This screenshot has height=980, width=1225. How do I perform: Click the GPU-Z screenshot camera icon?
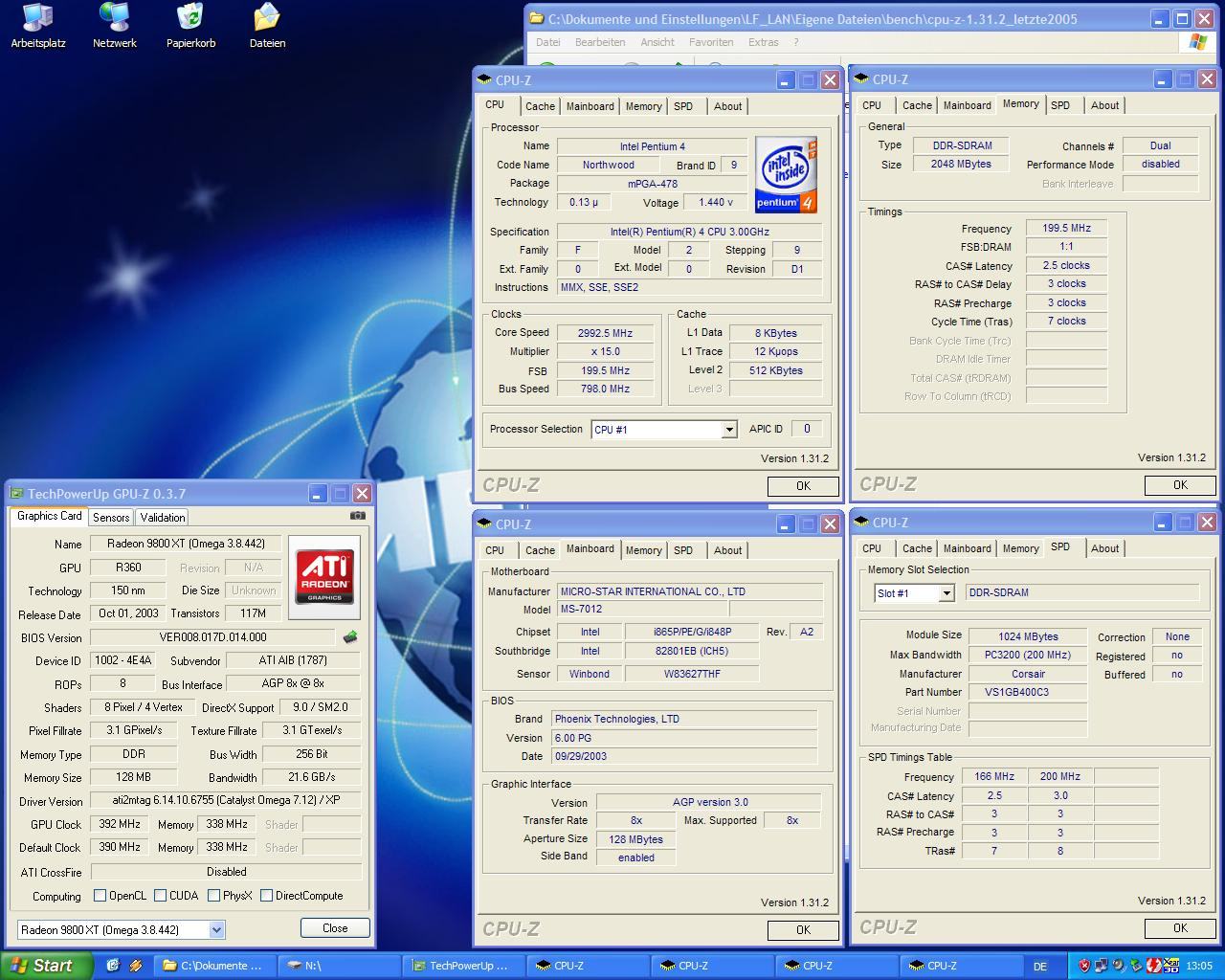[x=357, y=516]
